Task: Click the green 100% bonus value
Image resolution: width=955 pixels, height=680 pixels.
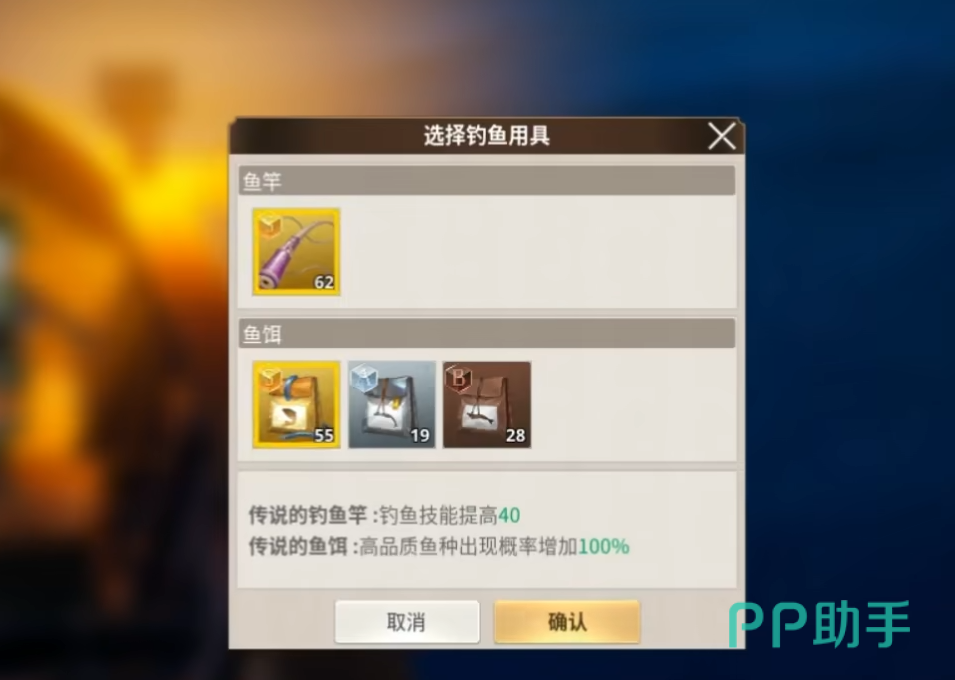Action: point(604,547)
